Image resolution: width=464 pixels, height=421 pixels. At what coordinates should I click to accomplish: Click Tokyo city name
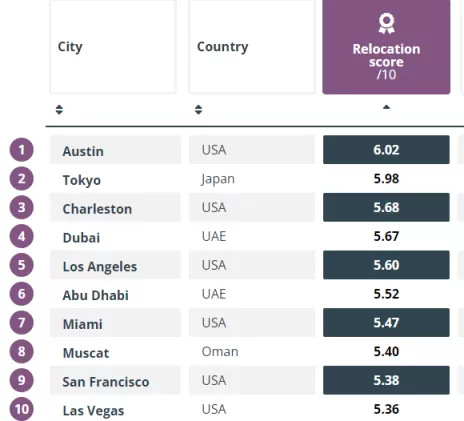coord(82,180)
